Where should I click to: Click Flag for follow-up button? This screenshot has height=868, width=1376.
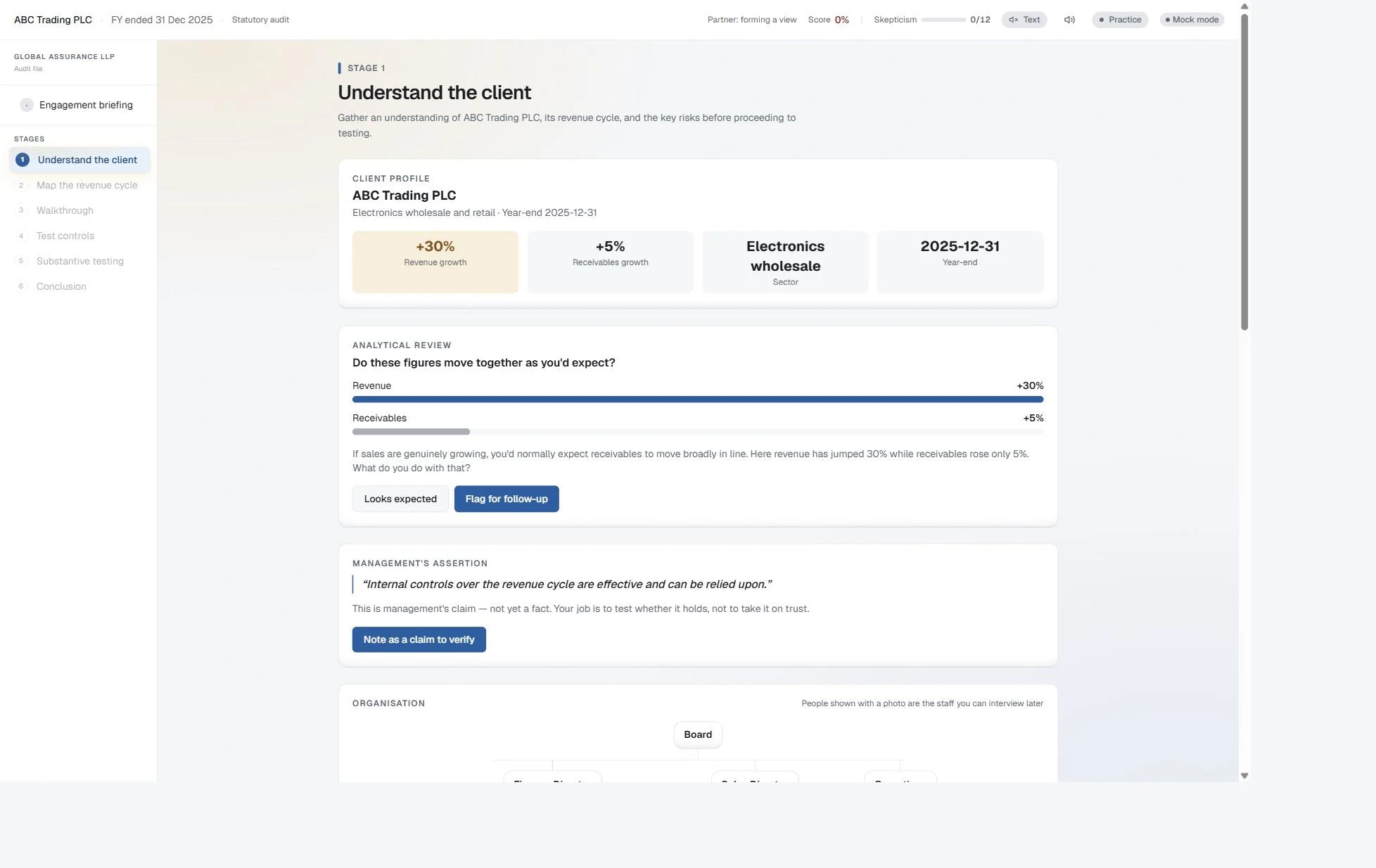tap(507, 499)
